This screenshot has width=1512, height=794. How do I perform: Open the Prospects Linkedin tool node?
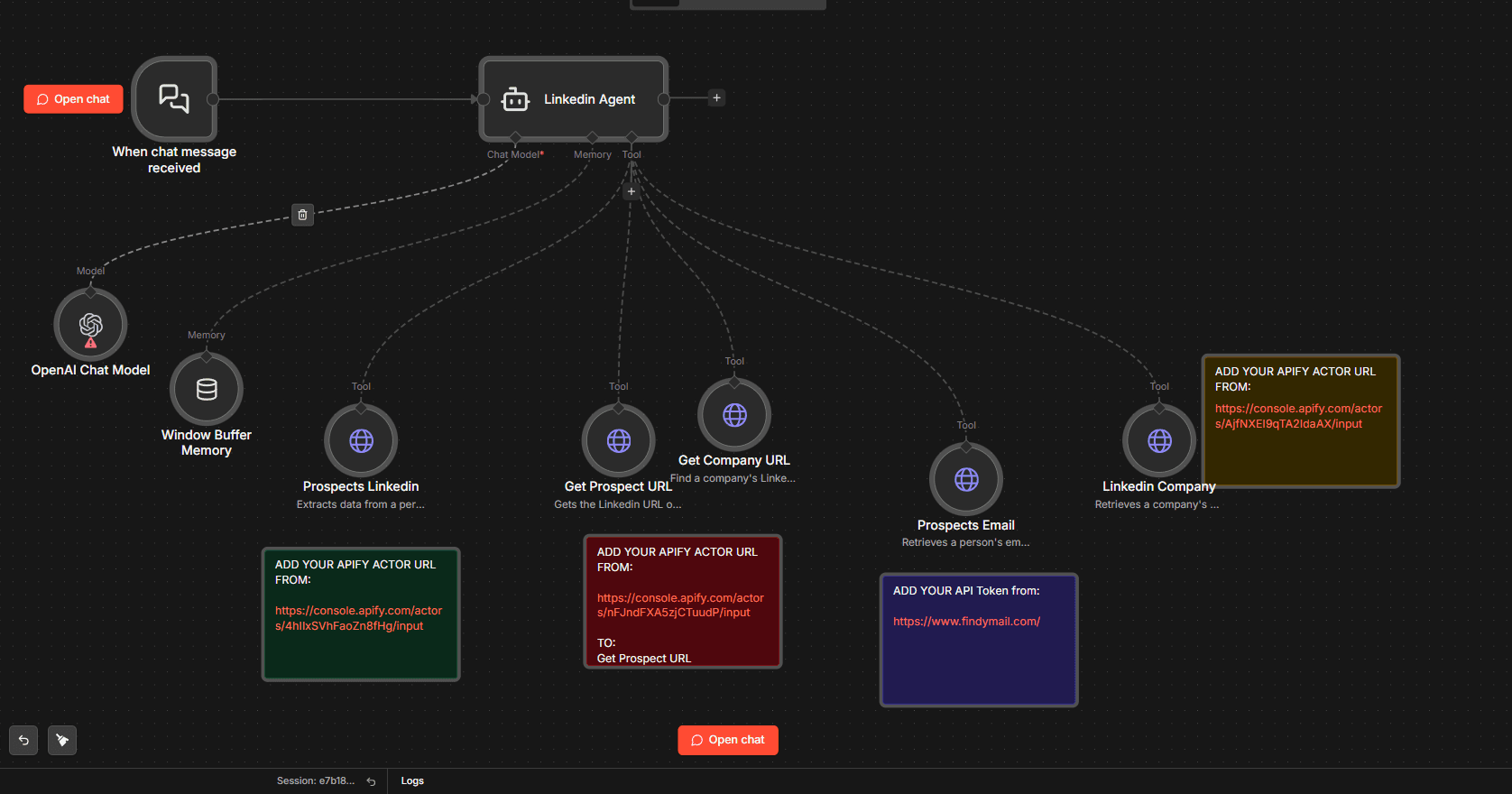pos(361,440)
